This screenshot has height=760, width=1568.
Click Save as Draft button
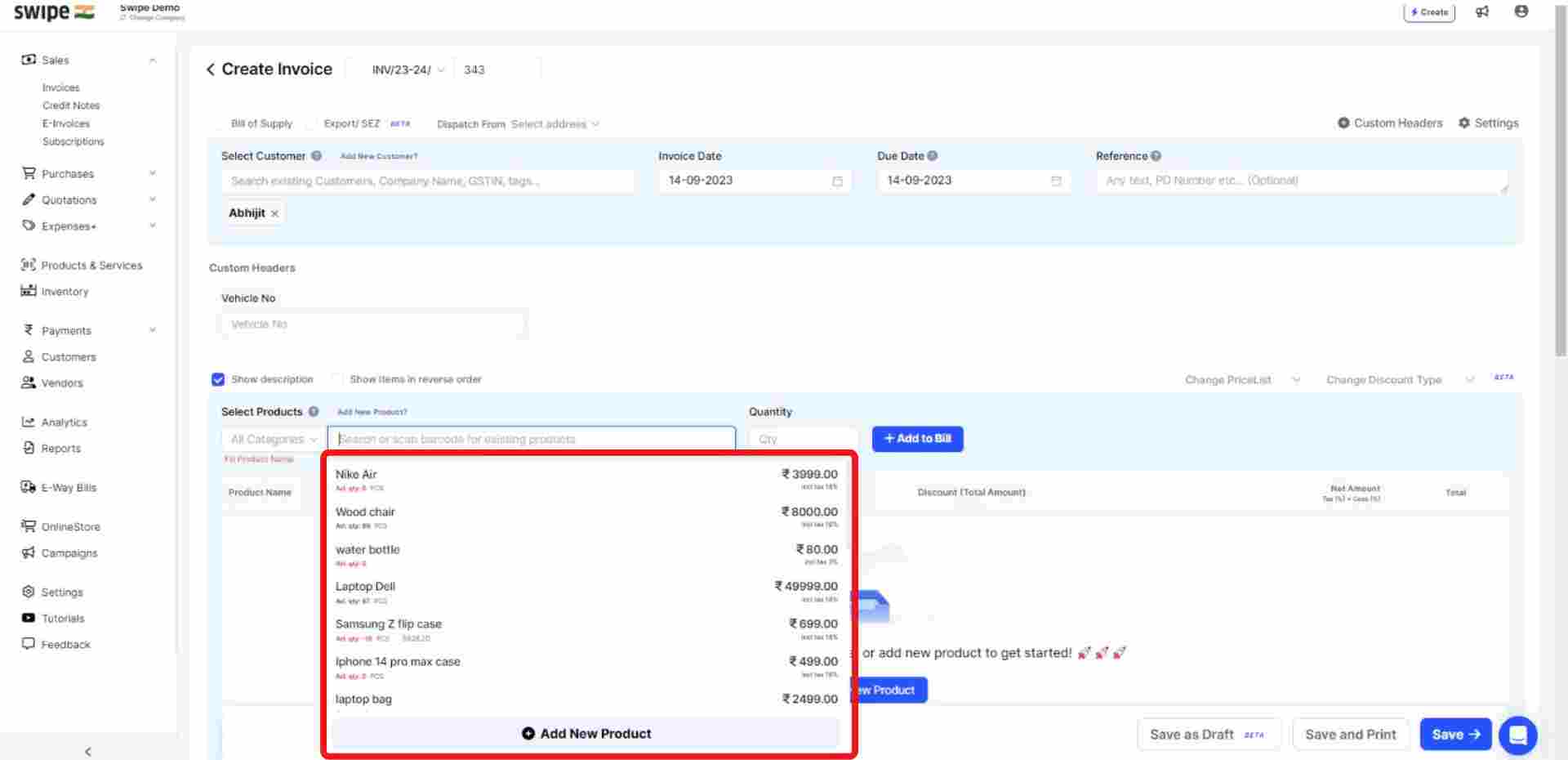(x=1209, y=735)
